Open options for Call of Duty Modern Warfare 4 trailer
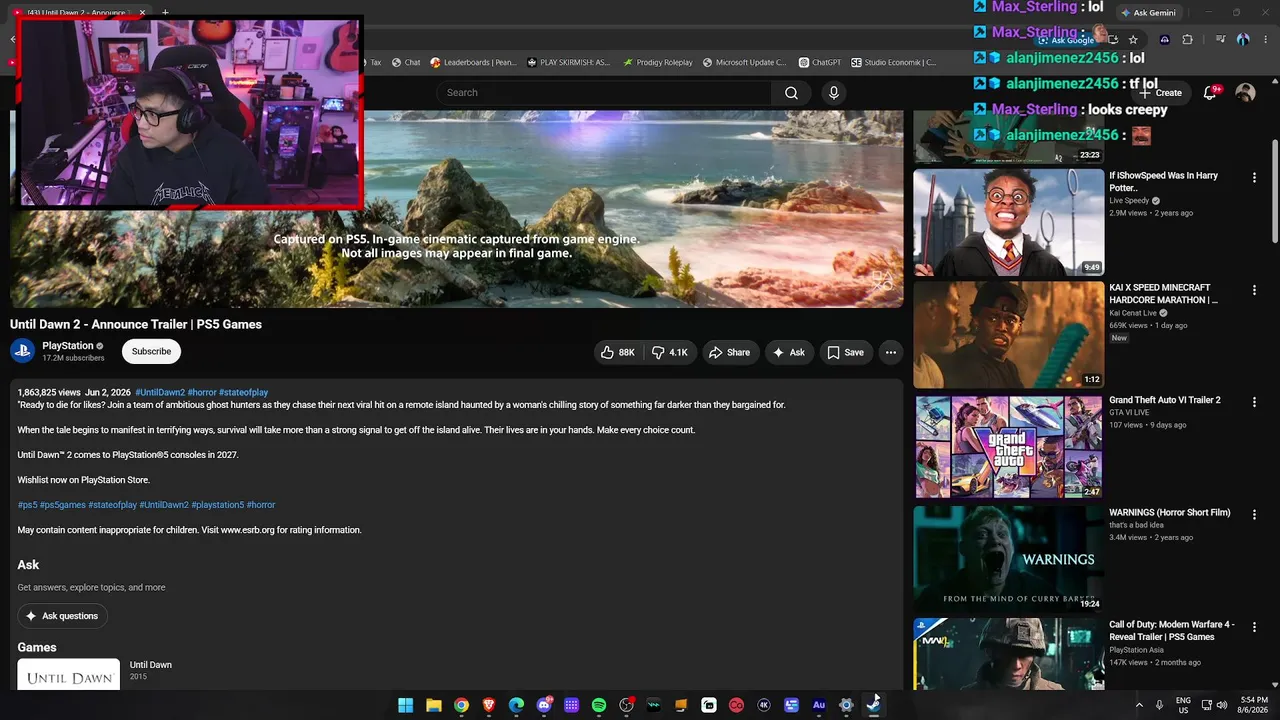 click(1254, 627)
